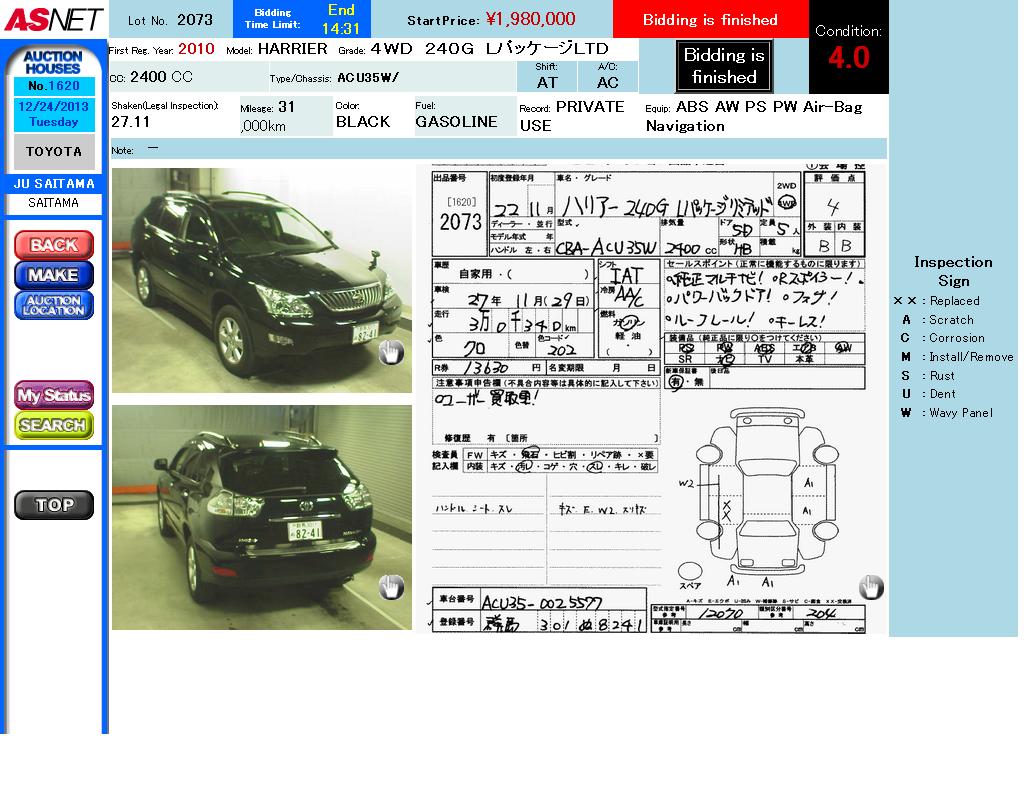The width and height of the screenshot is (1030, 796).
Task: Open the rear view photo of Harrier
Action: click(261, 518)
